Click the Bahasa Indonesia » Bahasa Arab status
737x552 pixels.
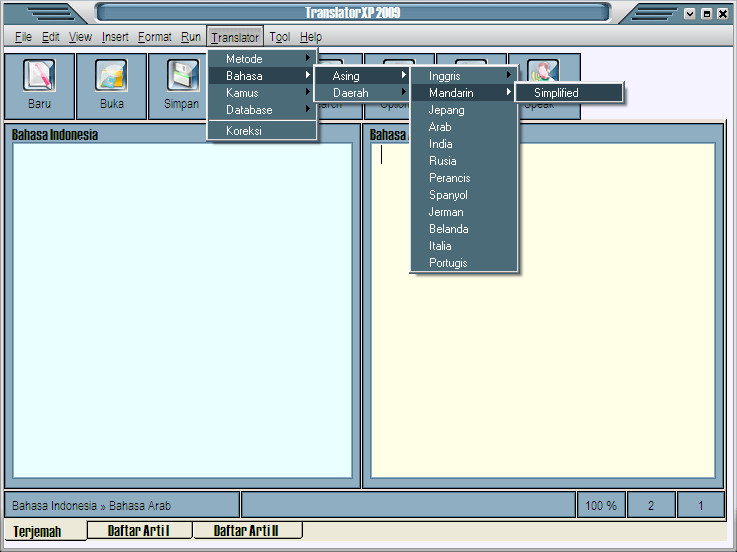[x=122, y=505]
